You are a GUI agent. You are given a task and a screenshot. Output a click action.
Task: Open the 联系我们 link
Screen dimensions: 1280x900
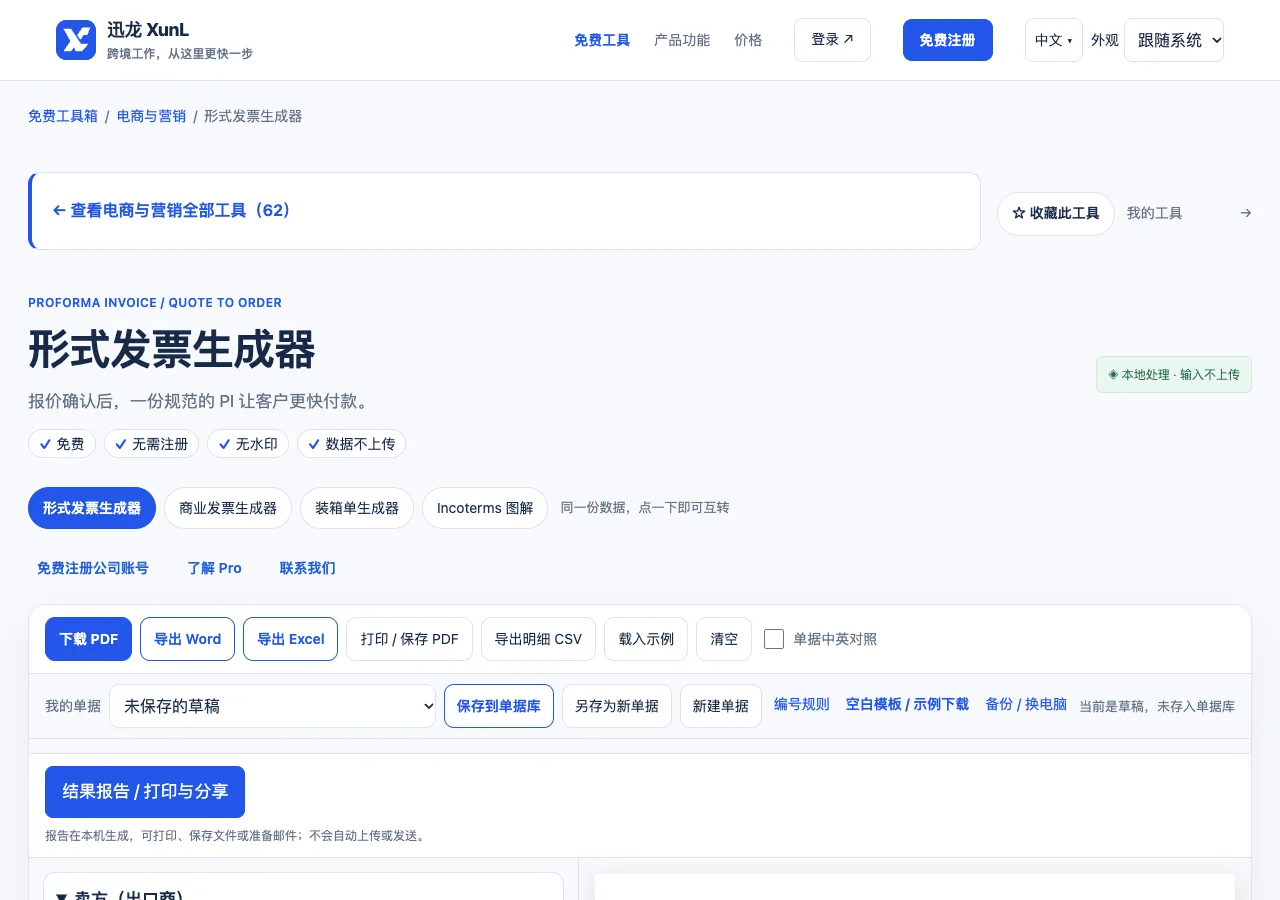click(308, 568)
